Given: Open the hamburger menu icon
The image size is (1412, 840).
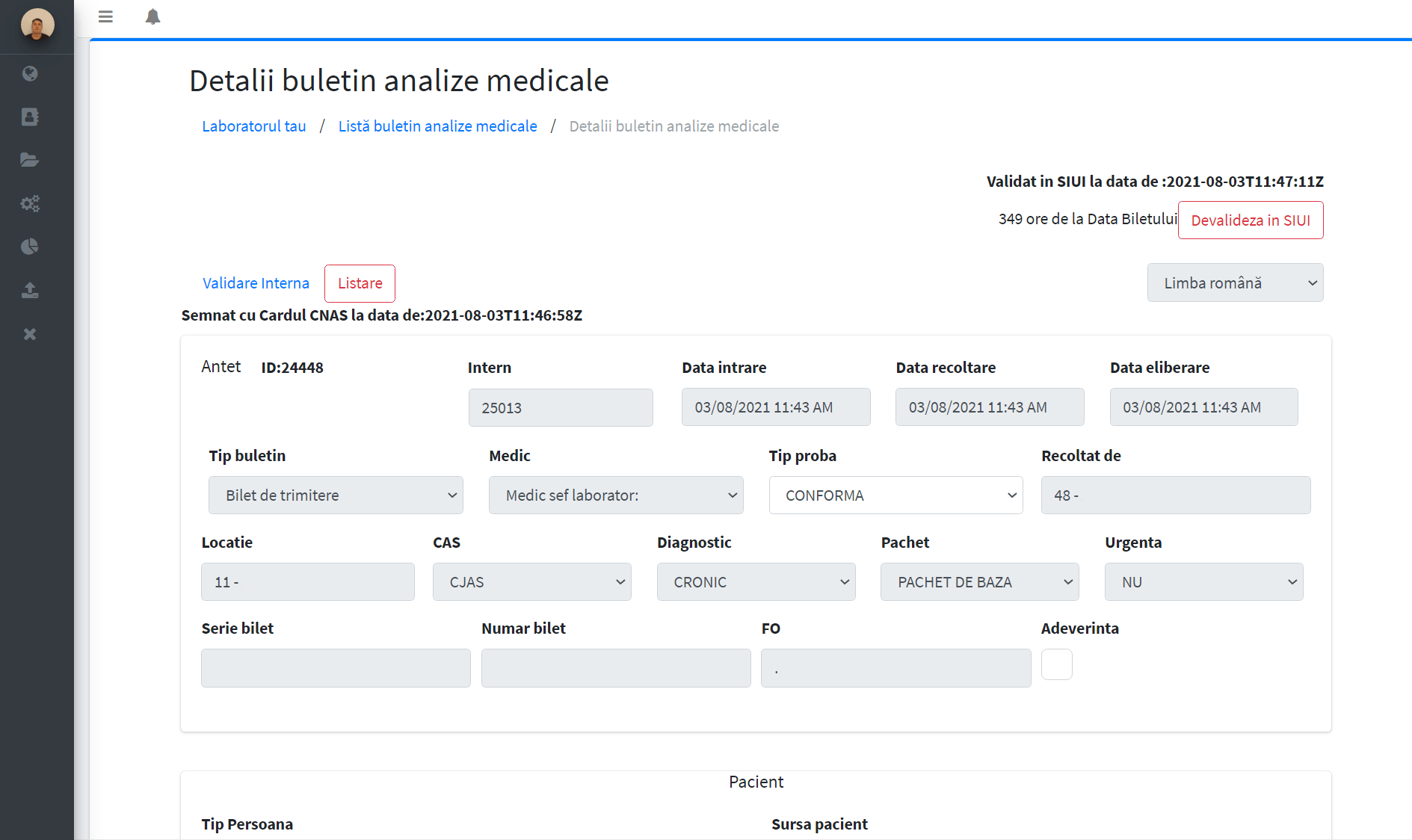Looking at the screenshot, I should 105,16.
